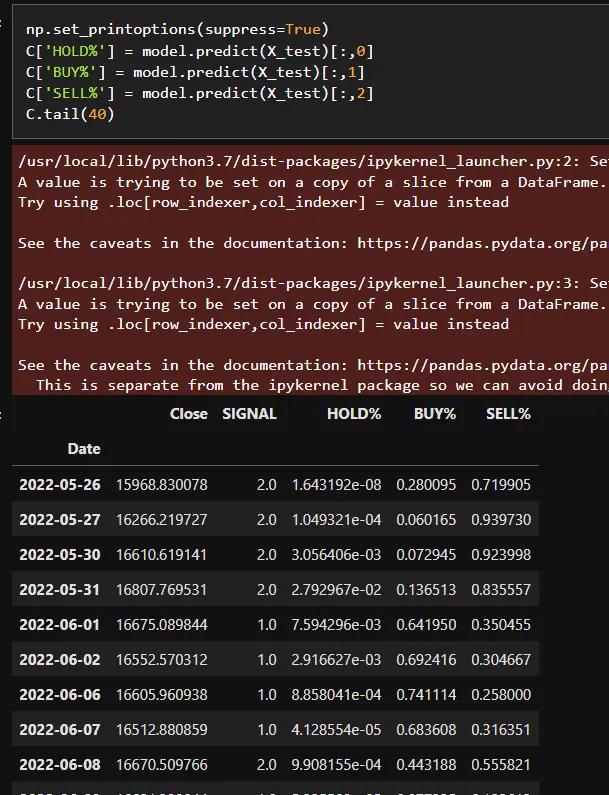Click the C.tail(40) code line

click(70, 114)
